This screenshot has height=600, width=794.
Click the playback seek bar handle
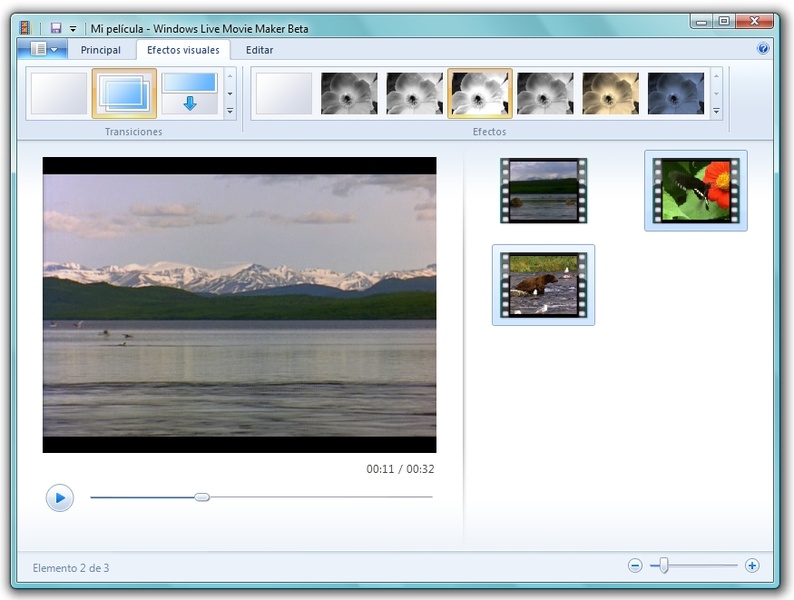(202, 497)
